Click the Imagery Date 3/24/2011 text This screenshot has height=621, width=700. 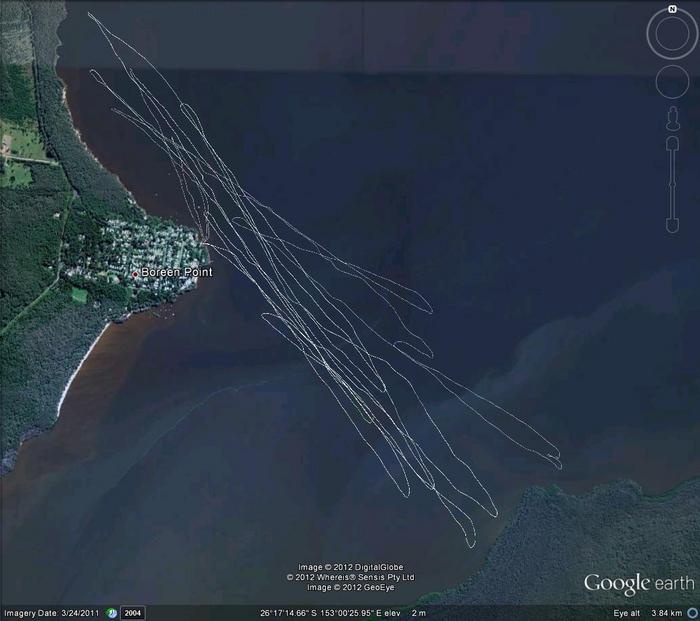[51, 612]
